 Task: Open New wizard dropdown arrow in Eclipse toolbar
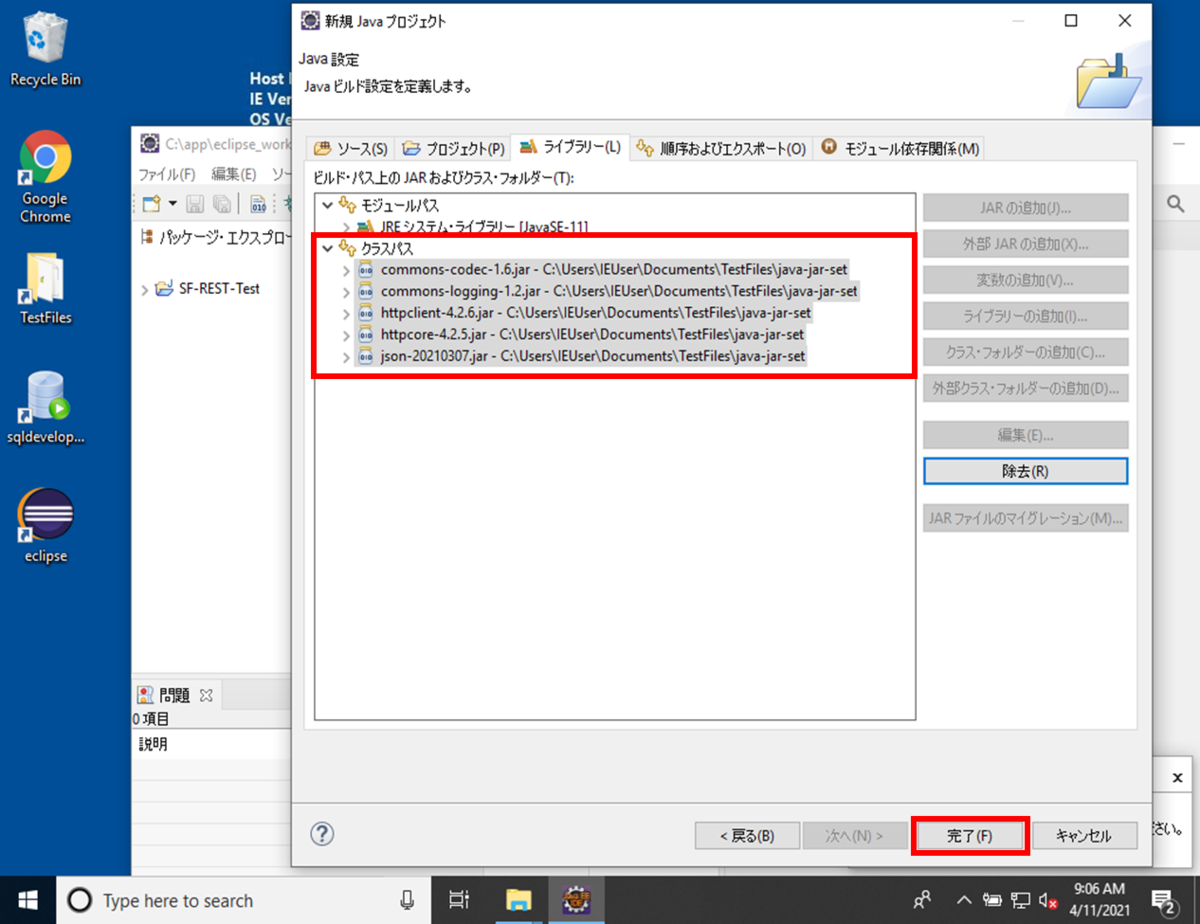point(172,205)
